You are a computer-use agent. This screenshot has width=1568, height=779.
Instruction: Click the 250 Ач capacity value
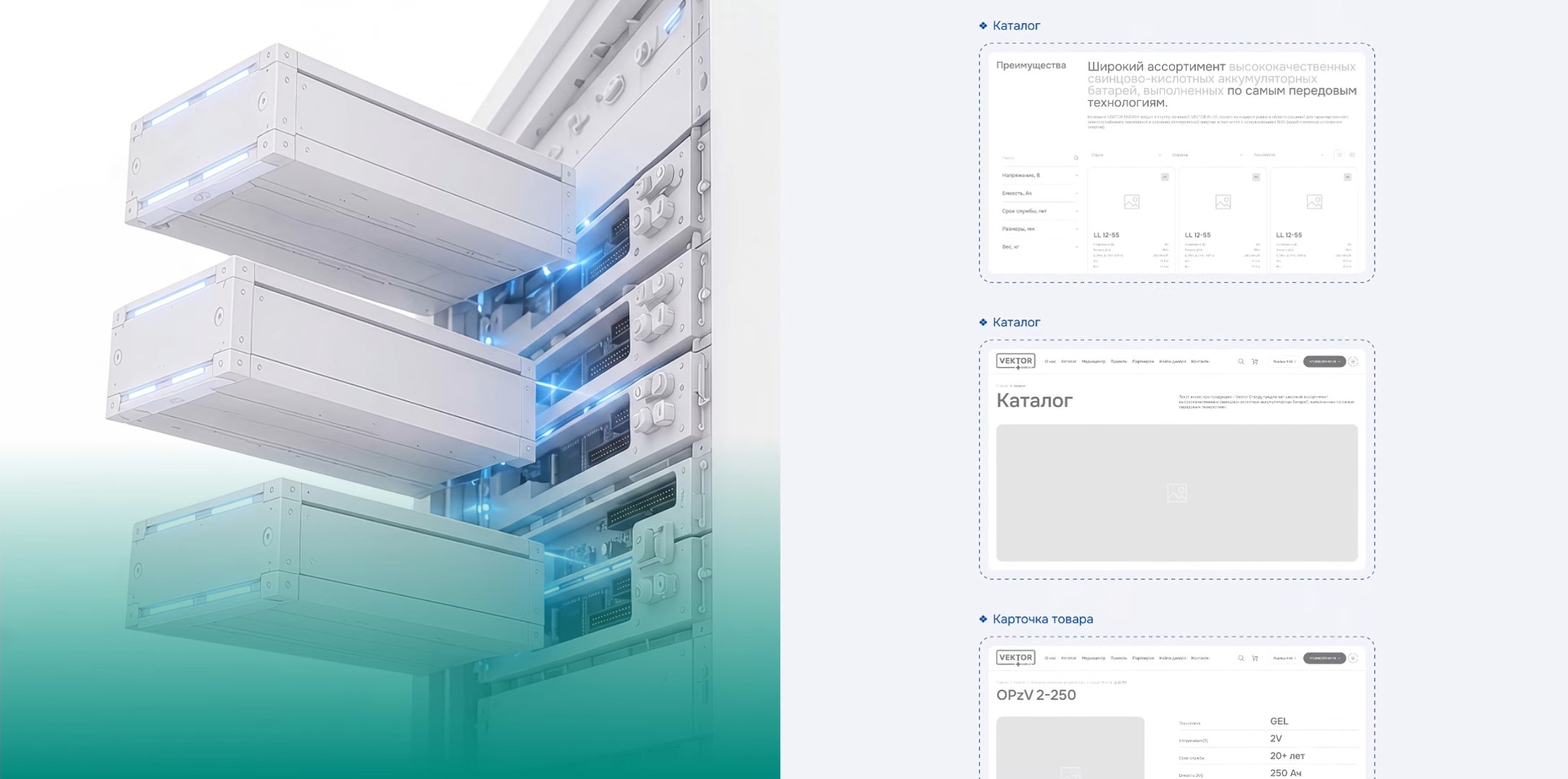pos(1286,773)
